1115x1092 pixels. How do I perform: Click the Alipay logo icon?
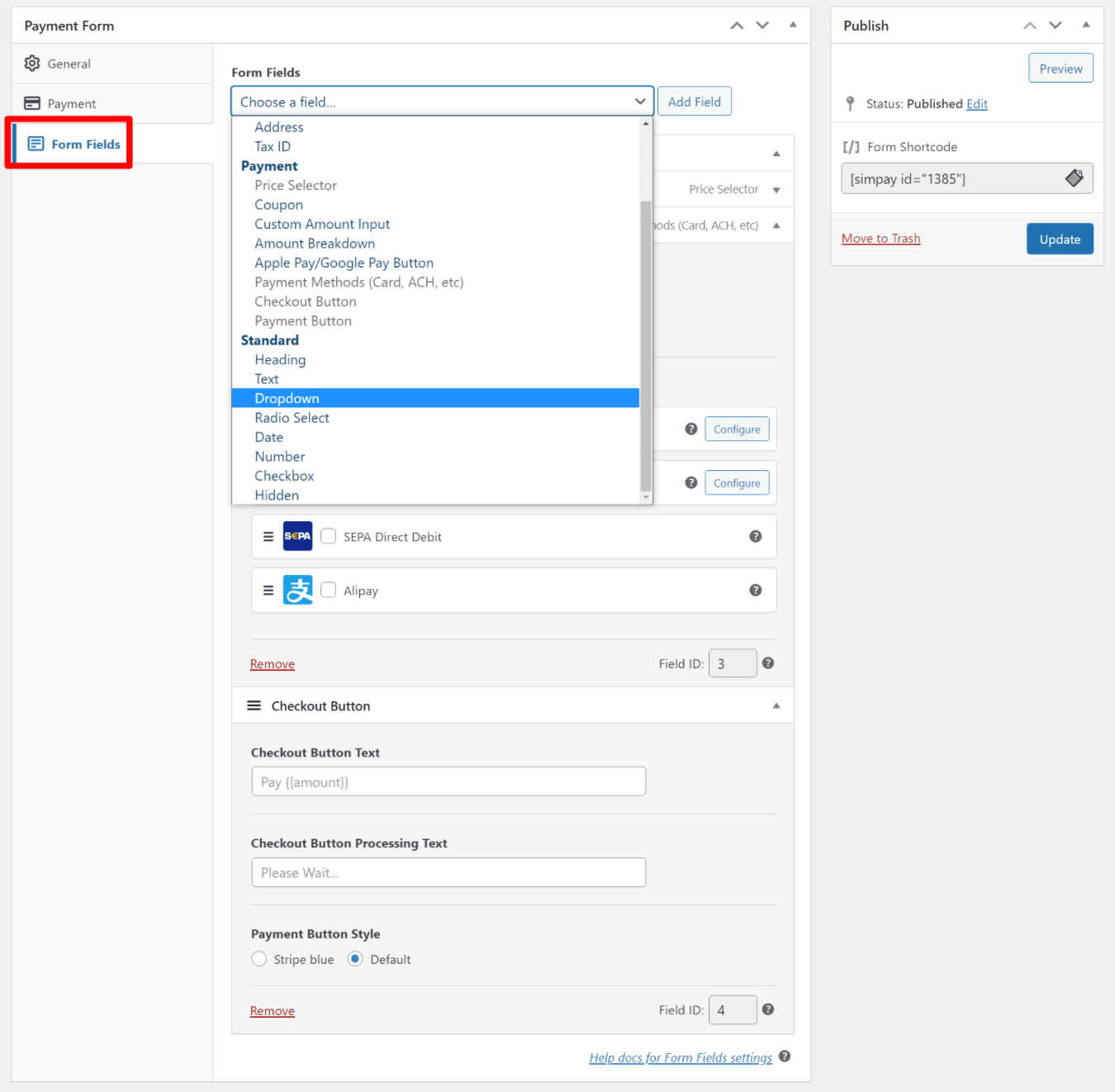(298, 590)
